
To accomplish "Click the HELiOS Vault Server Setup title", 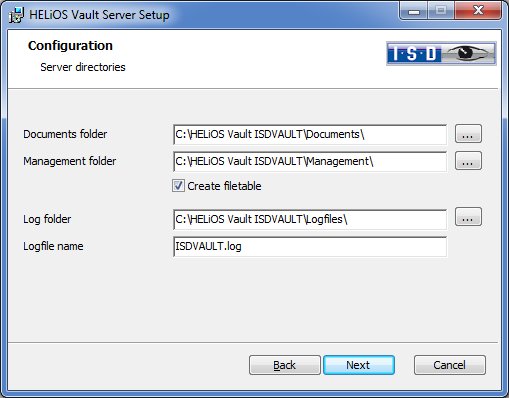I will click(99, 15).
